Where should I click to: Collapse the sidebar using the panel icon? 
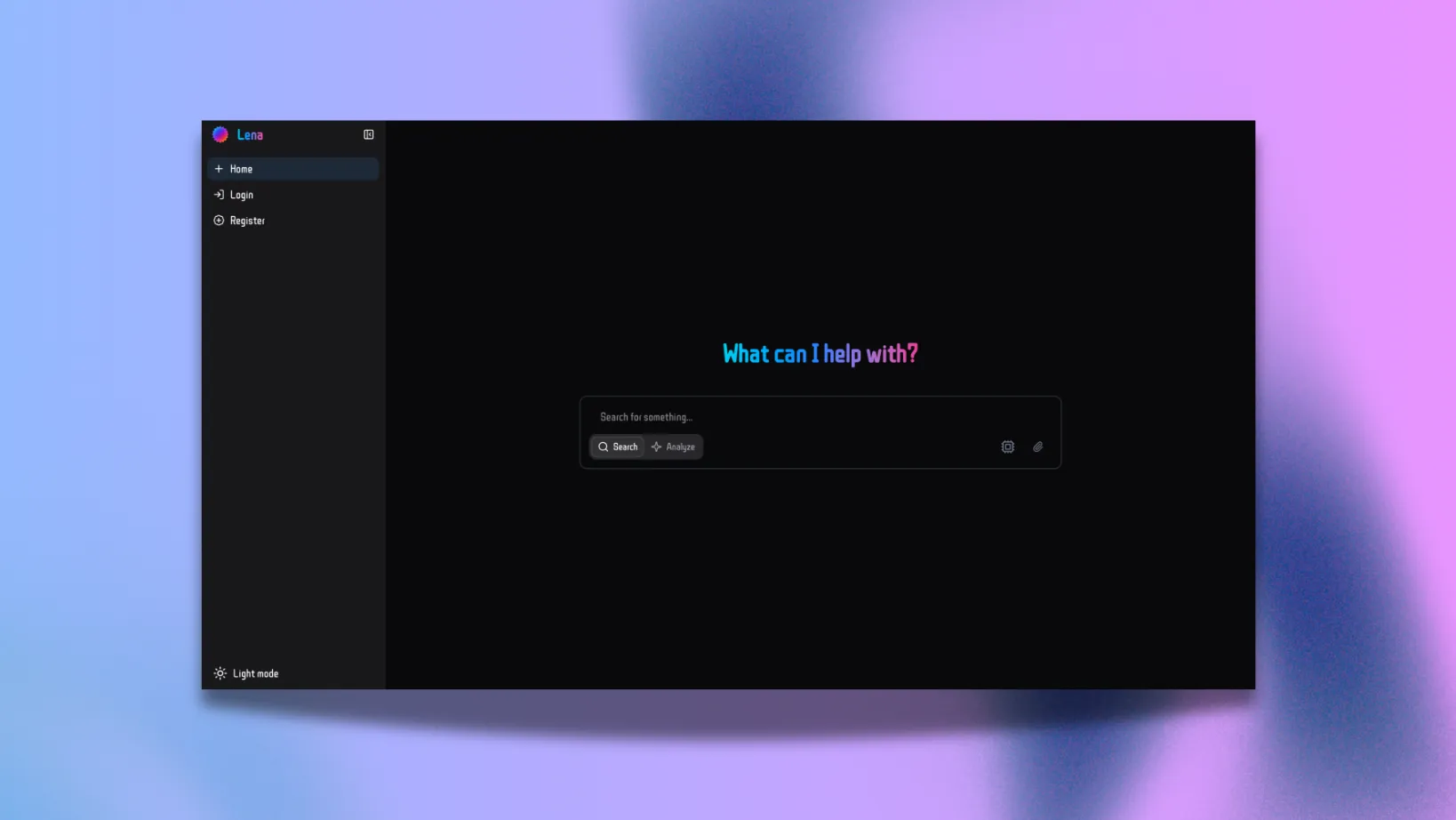pyautogui.click(x=369, y=134)
